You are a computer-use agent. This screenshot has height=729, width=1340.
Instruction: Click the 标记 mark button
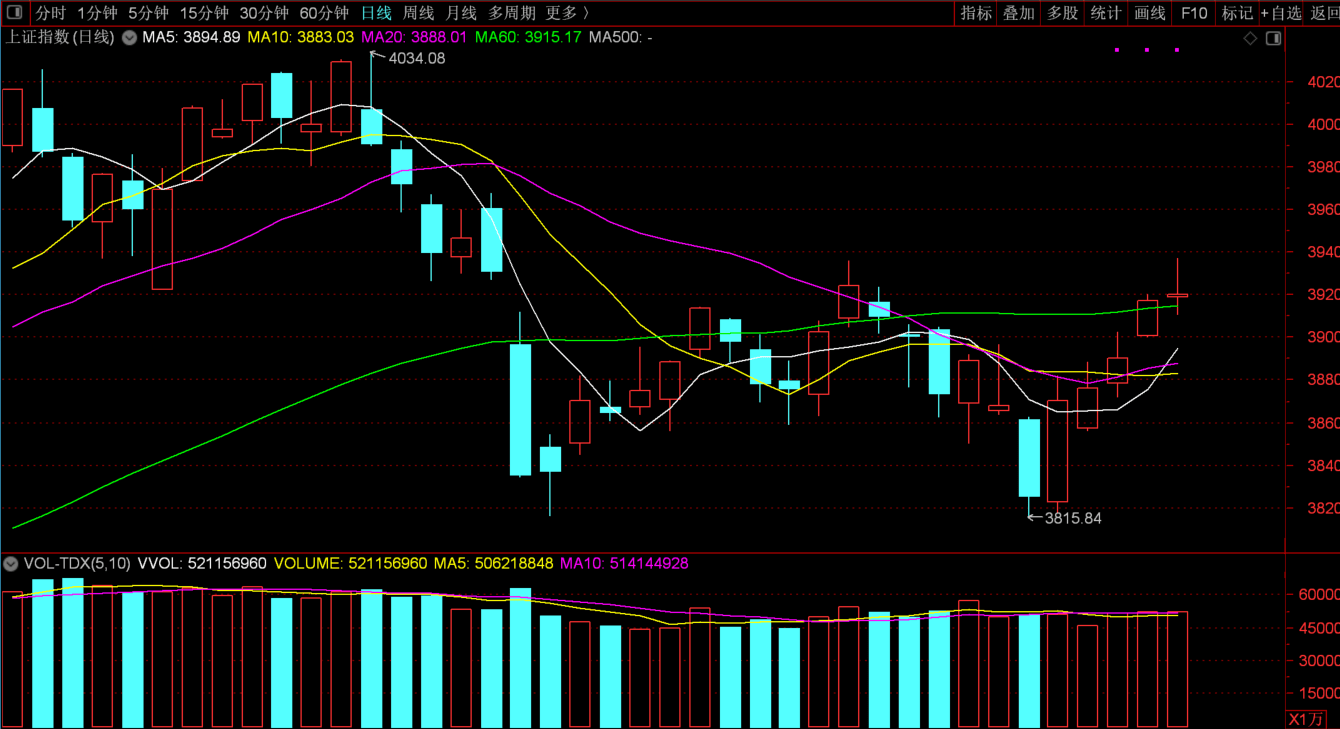1237,13
